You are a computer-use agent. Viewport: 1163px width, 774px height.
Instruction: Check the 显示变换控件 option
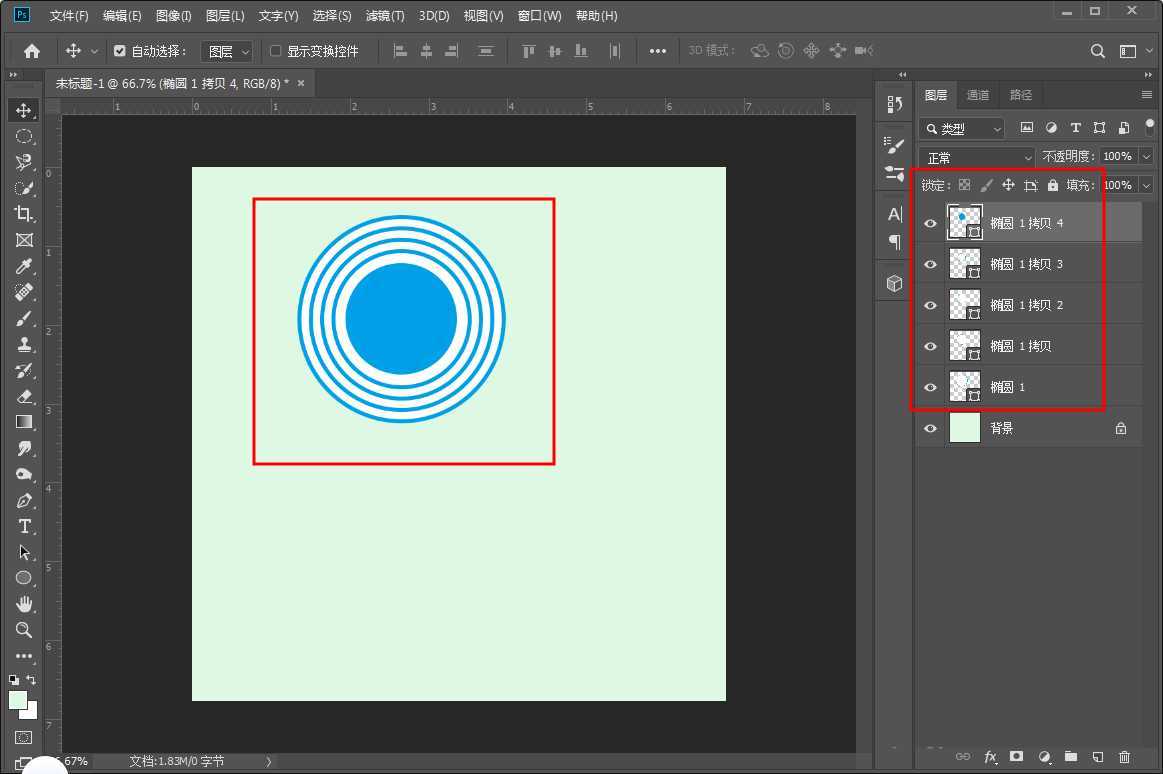pos(276,51)
